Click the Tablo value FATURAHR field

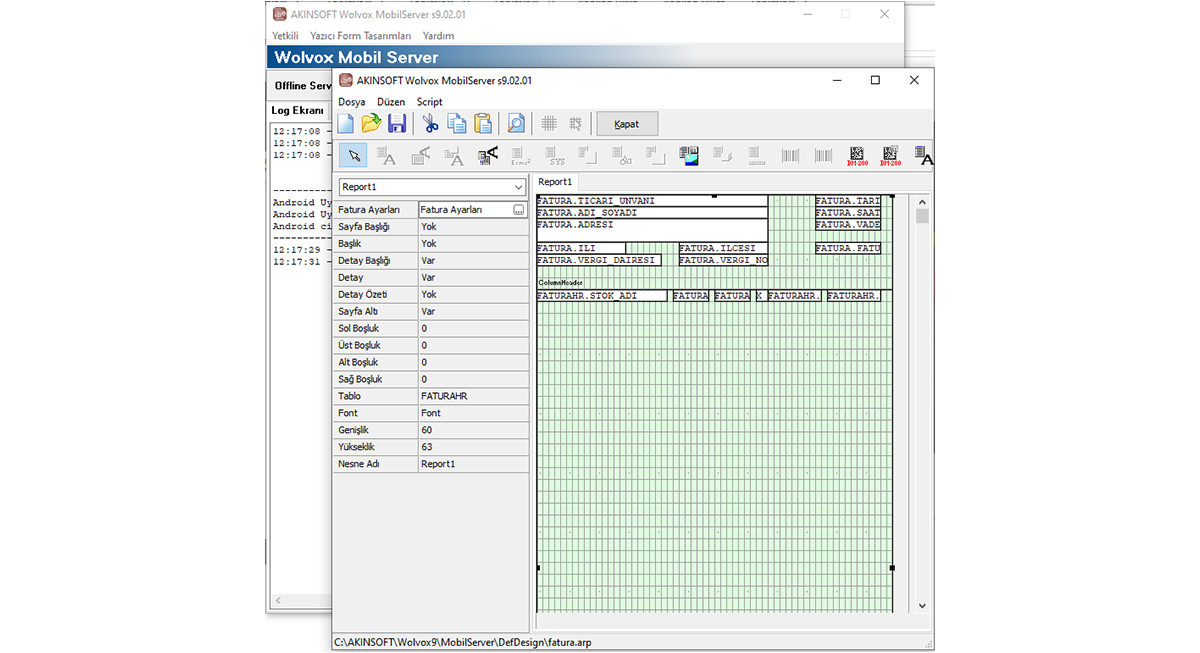tap(472, 396)
